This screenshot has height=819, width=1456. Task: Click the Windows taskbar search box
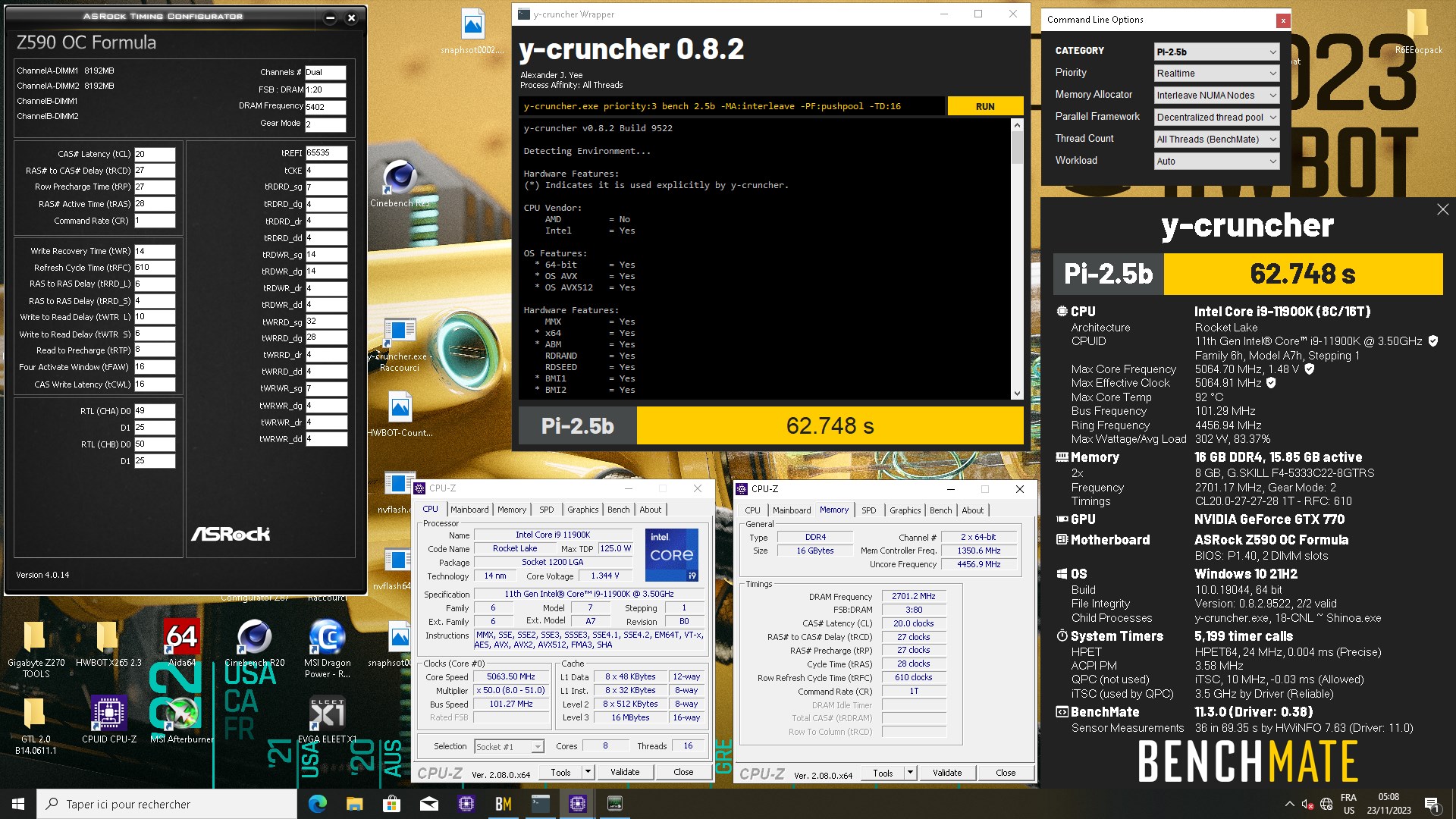[167, 804]
